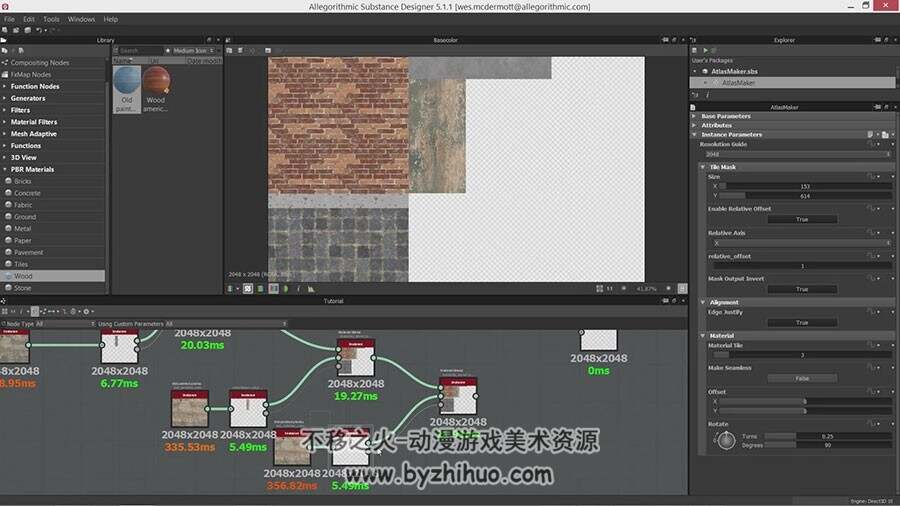Expand AtlasMaker.sbs package in Explorer

tap(695, 71)
